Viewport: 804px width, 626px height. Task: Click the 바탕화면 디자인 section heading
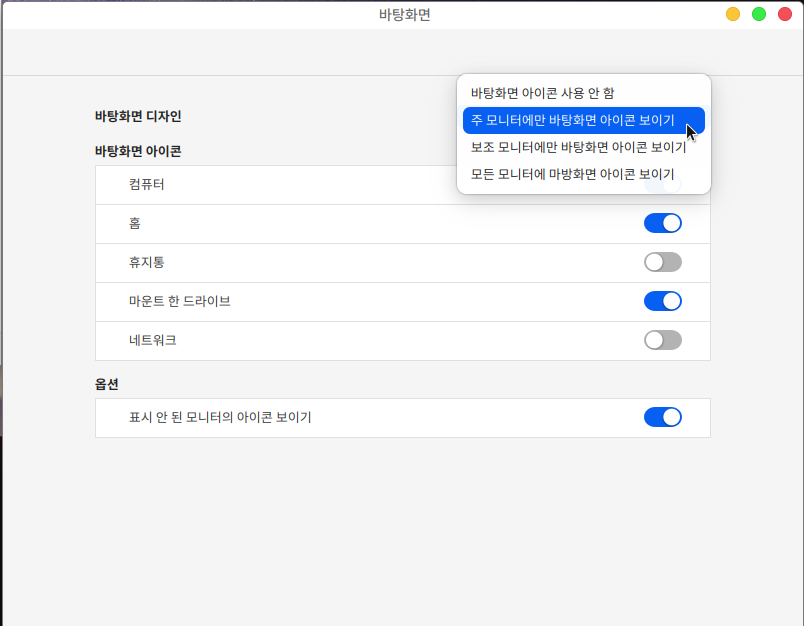pos(138,116)
